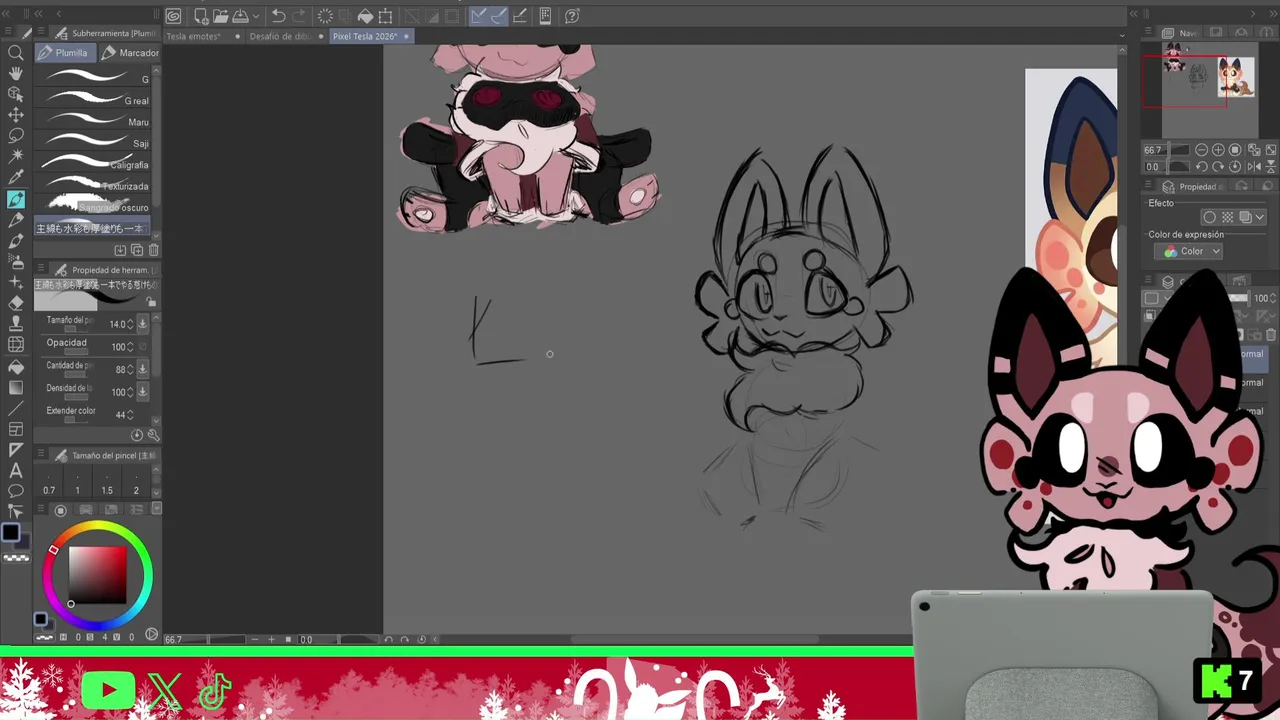Select the Operation object tool
The width and height of the screenshot is (1280, 720).
pos(16,94)
